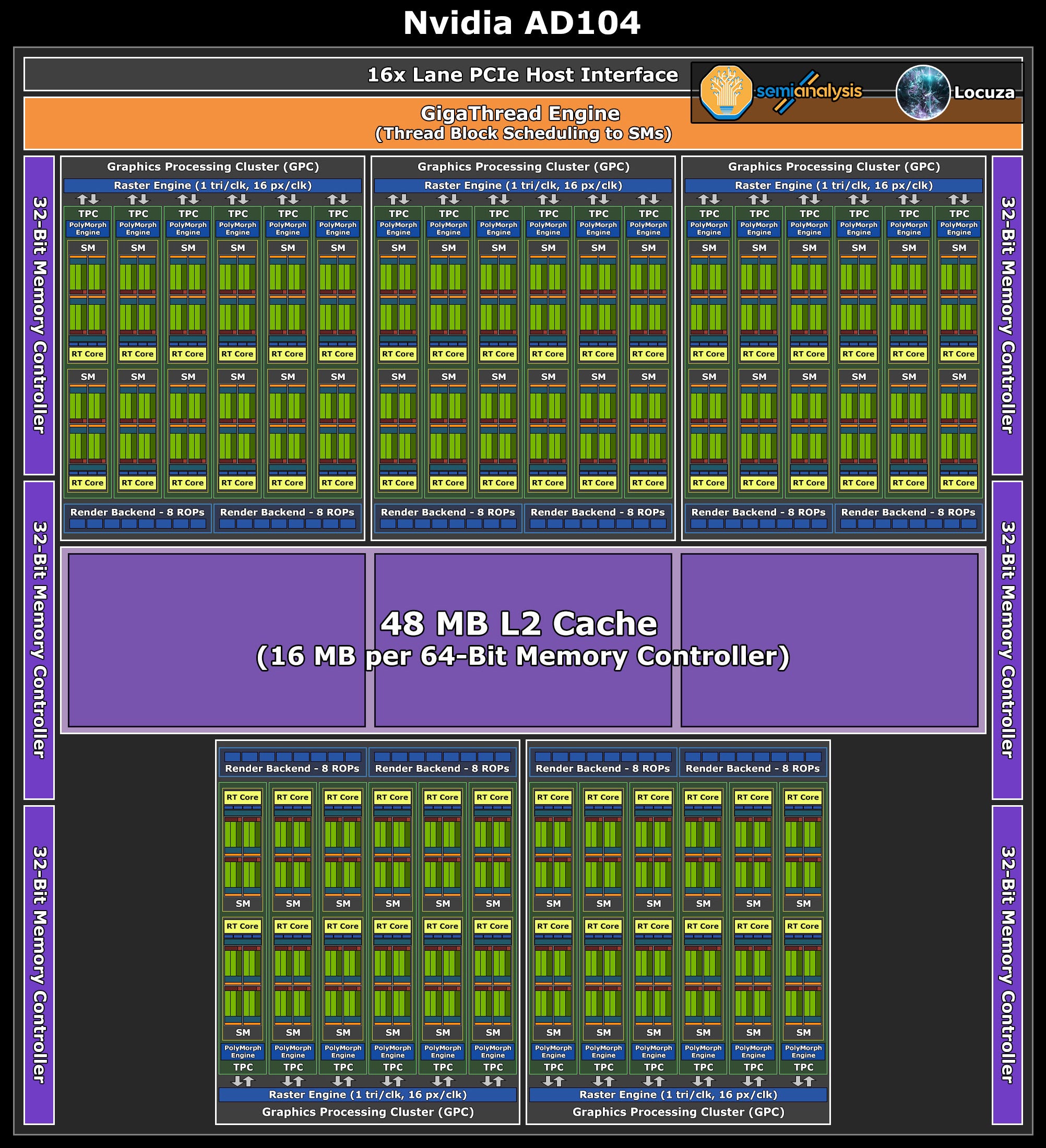Click first up-down arrows icon in top-left GPC
This screenshot has height=1148, width=1046.
tap(88, 199)
